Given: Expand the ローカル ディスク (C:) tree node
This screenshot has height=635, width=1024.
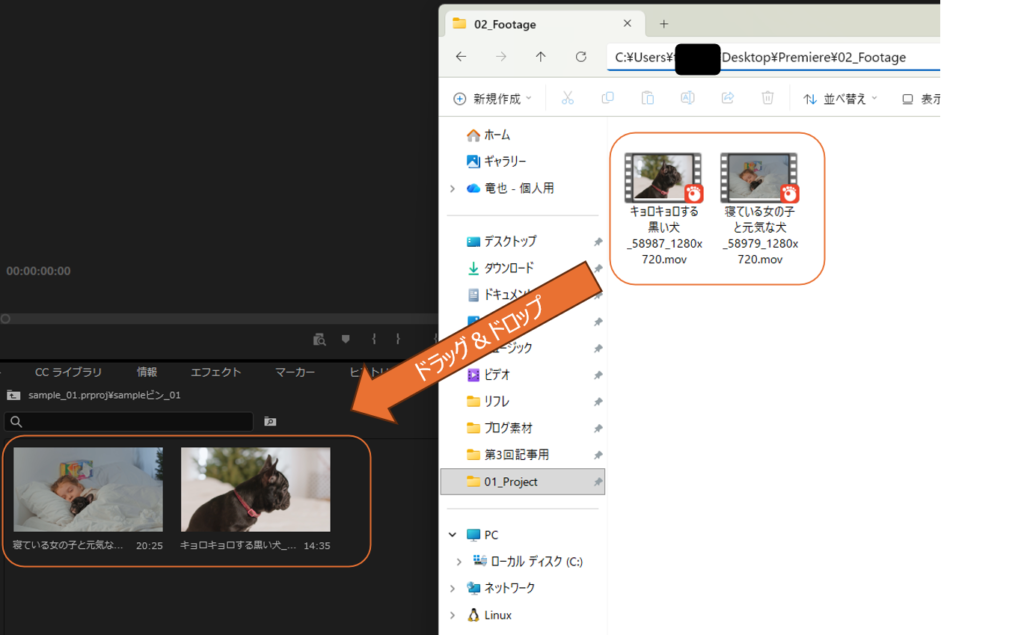Looking at the screenshot, I should click(x=459, y=562).
